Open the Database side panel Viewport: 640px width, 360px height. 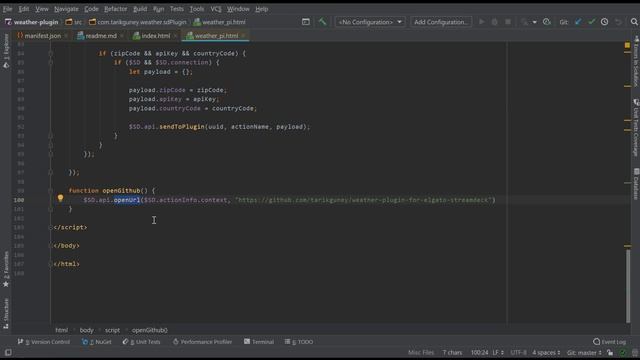pyautogui.click(x=636, y=184)
